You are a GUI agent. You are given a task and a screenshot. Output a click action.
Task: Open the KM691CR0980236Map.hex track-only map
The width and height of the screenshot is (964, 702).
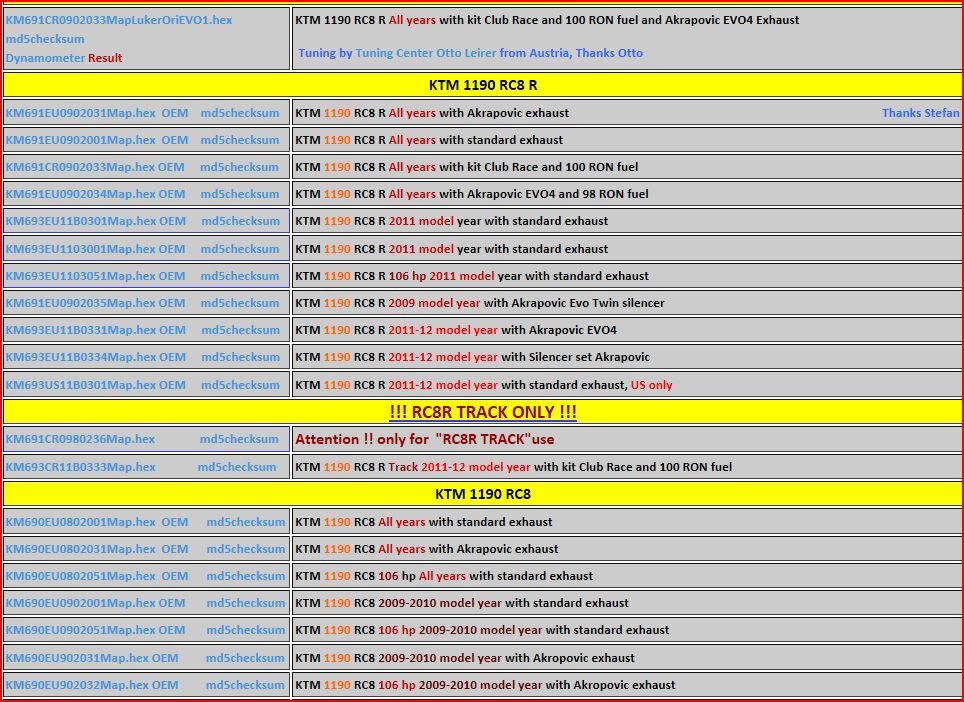pyautogui.click(x=80, y=439)
